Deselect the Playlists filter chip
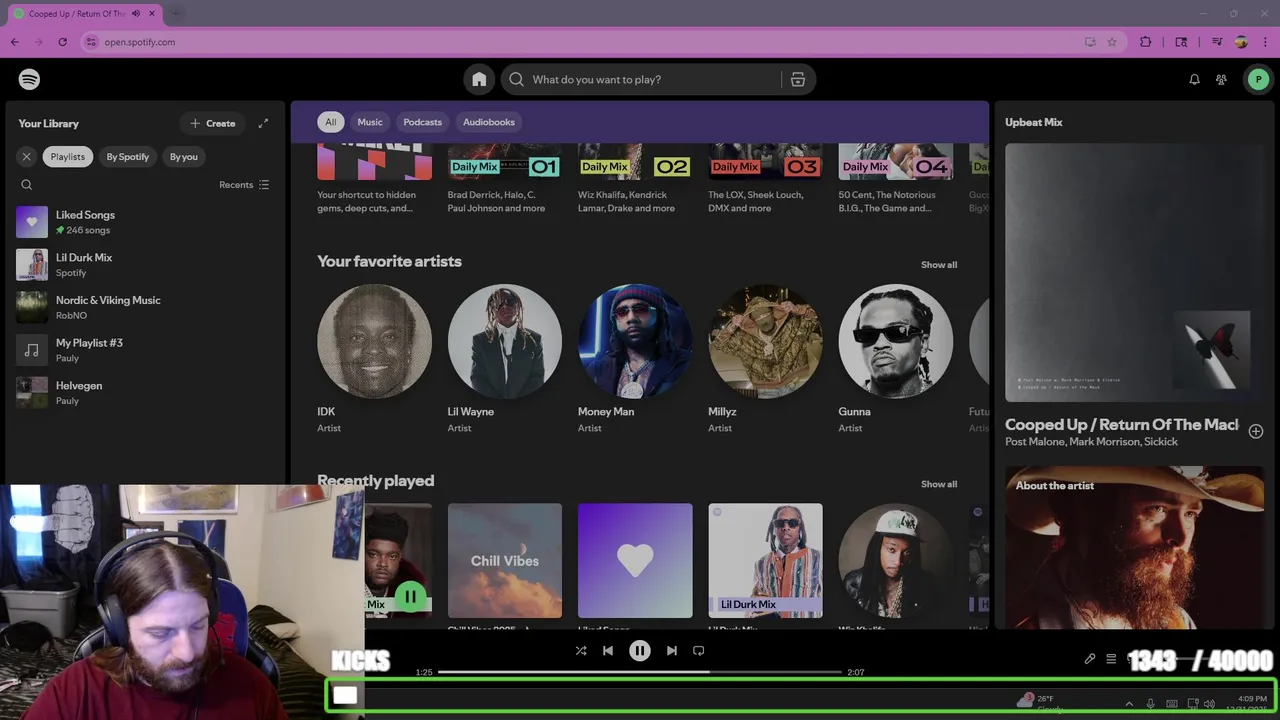The height and width of the screenshot is (720, 1280). coord(68,156)
